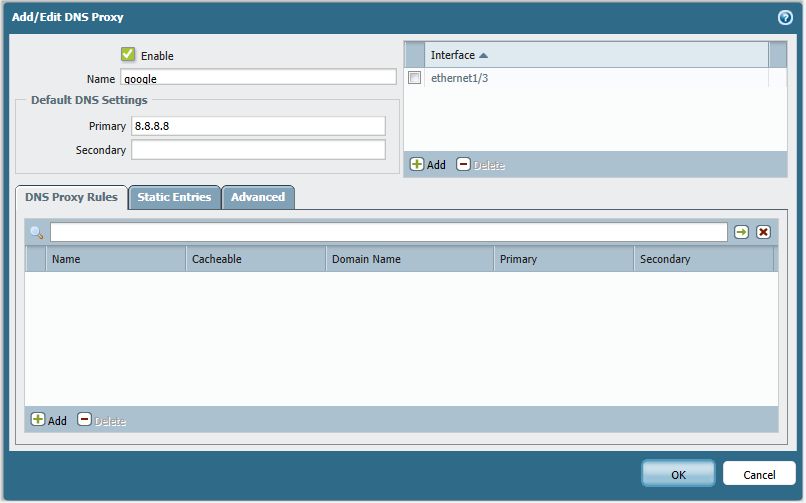The width and height of the screenshot is (806, 503).
Task: Click the rules filter search box
Action: coord(389,232)
